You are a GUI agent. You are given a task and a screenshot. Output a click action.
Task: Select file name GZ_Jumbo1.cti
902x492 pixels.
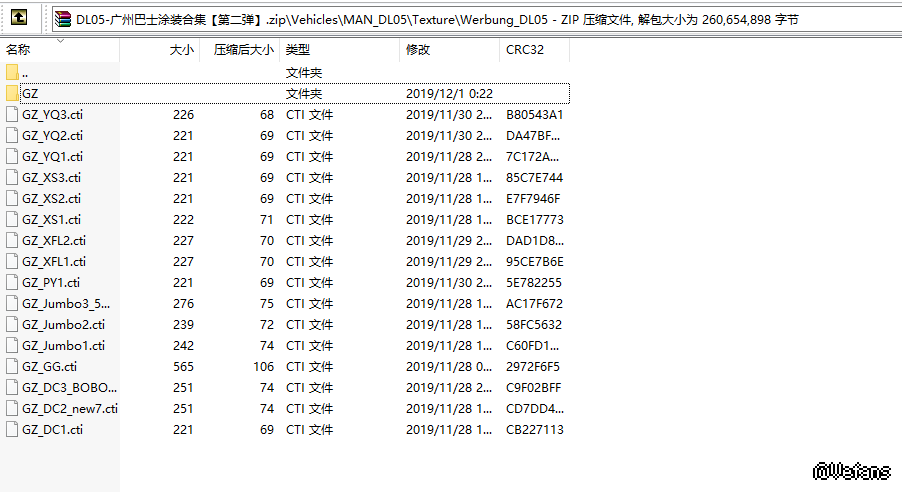(63, 346)
